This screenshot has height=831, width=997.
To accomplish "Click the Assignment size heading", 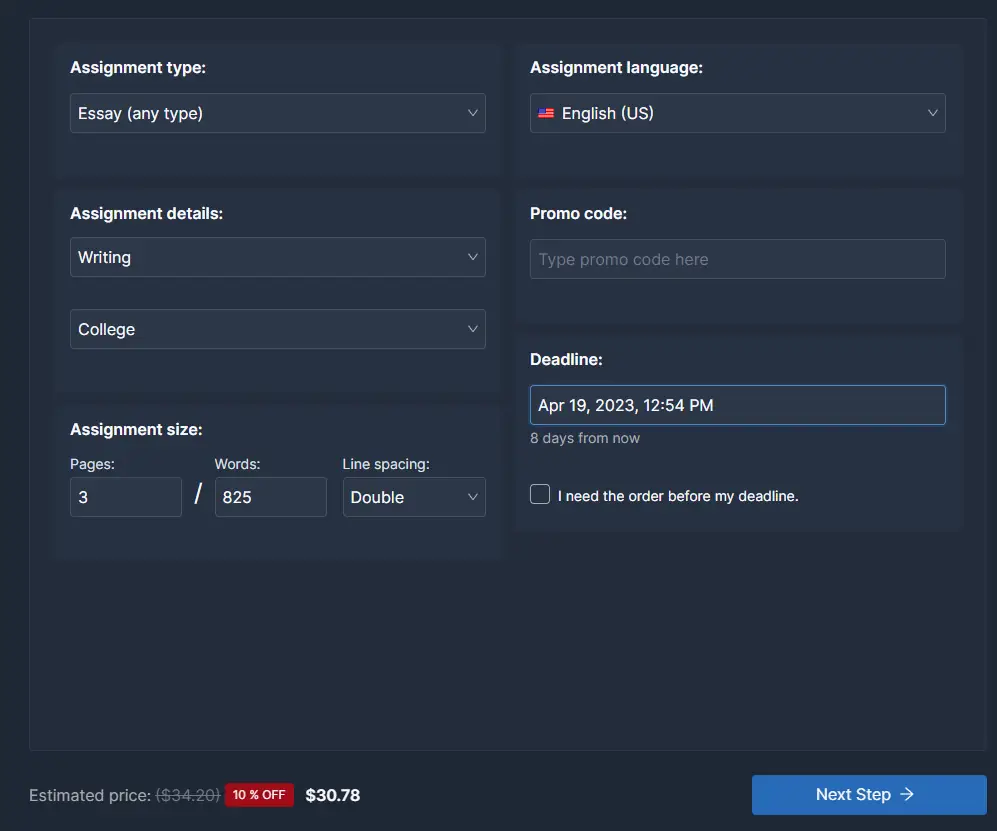I will point(136,429).
